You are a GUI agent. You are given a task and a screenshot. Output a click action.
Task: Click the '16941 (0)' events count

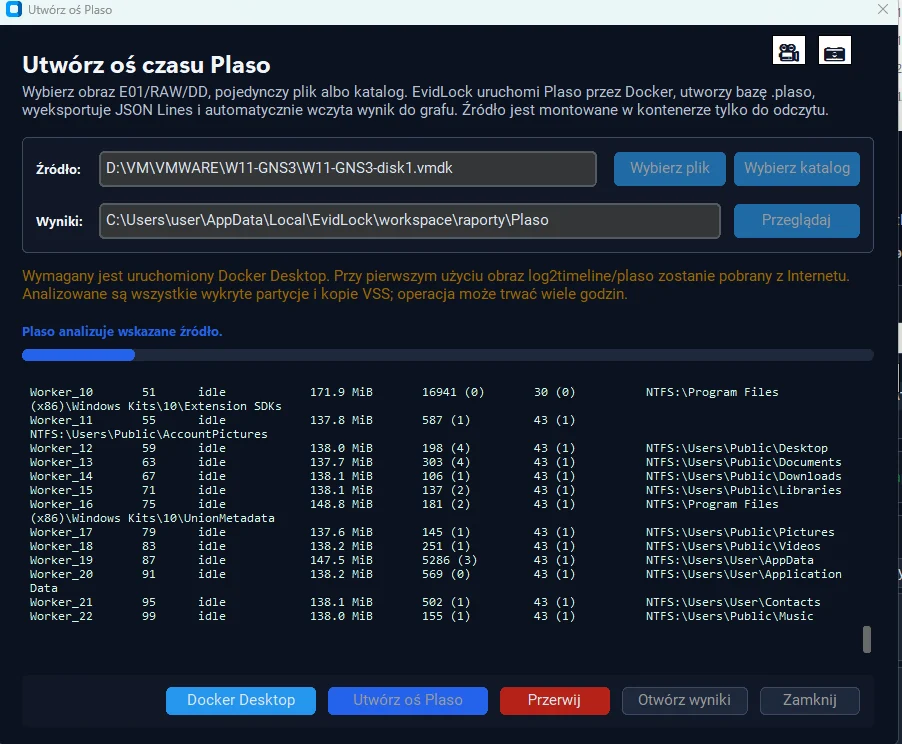pos(453,392)
